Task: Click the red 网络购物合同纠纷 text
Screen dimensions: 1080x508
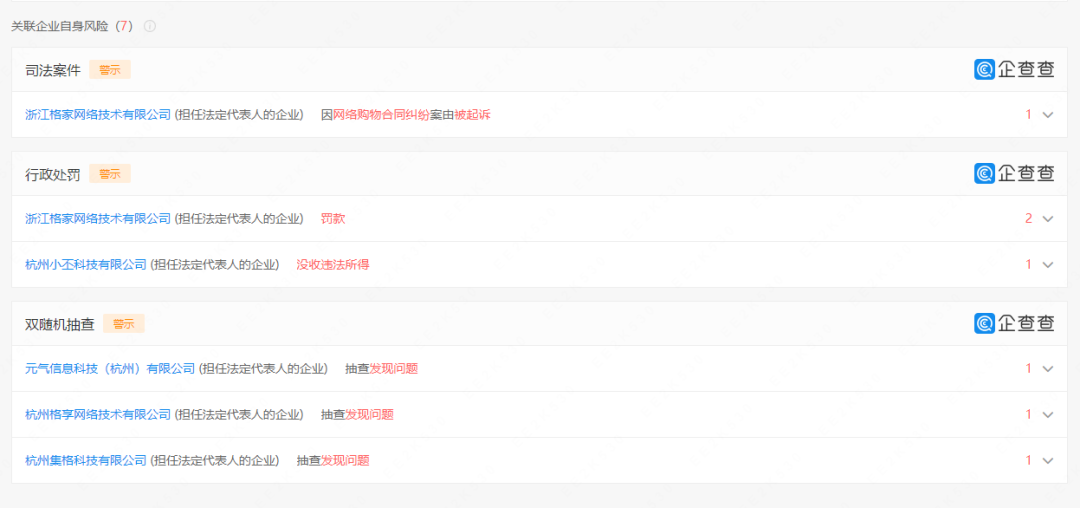Action: coord(382,115)
